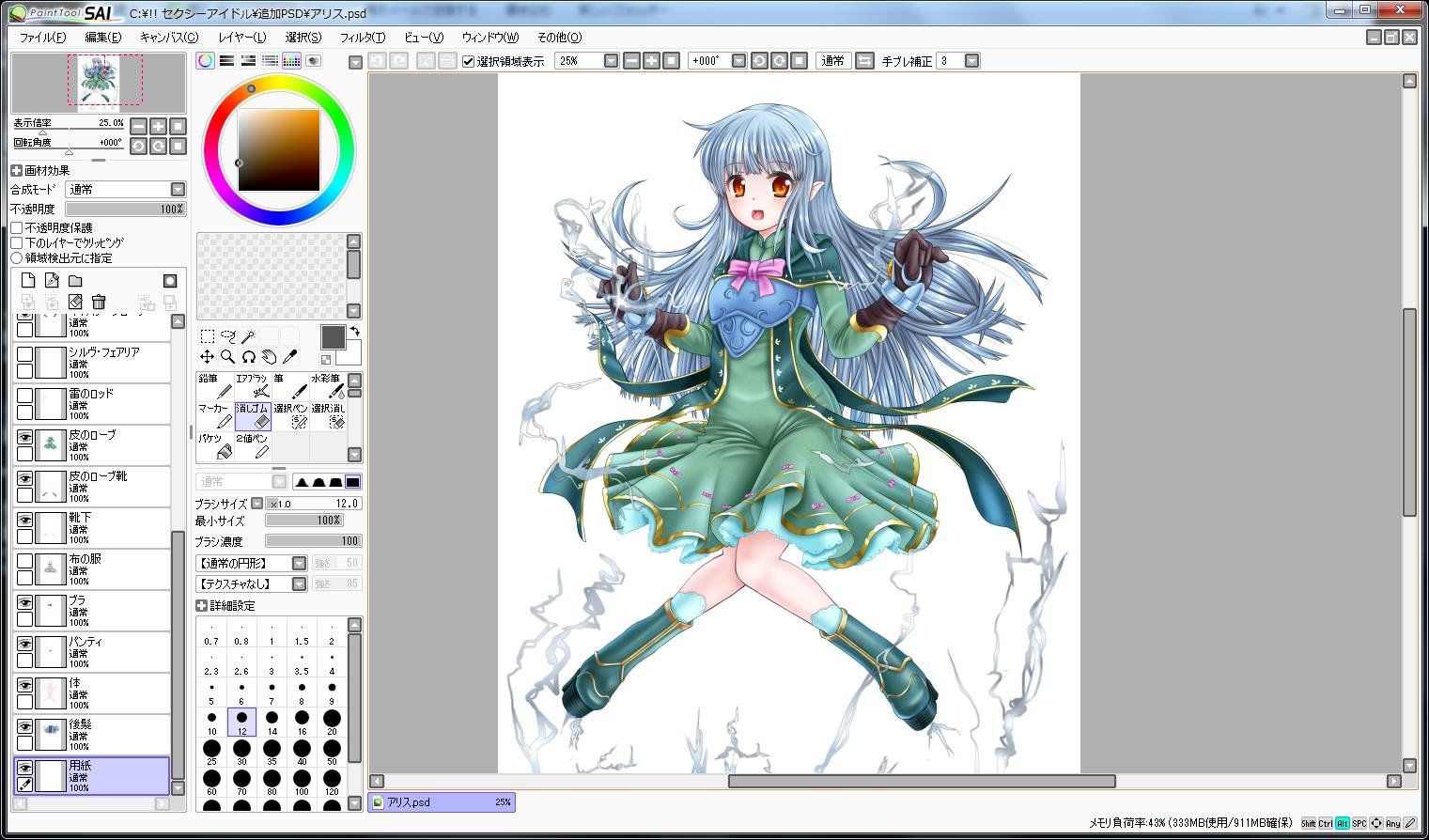The image size is (1429, 840).
Task: Zoom out using navigator minus button
Action: (x=138, y=126)
